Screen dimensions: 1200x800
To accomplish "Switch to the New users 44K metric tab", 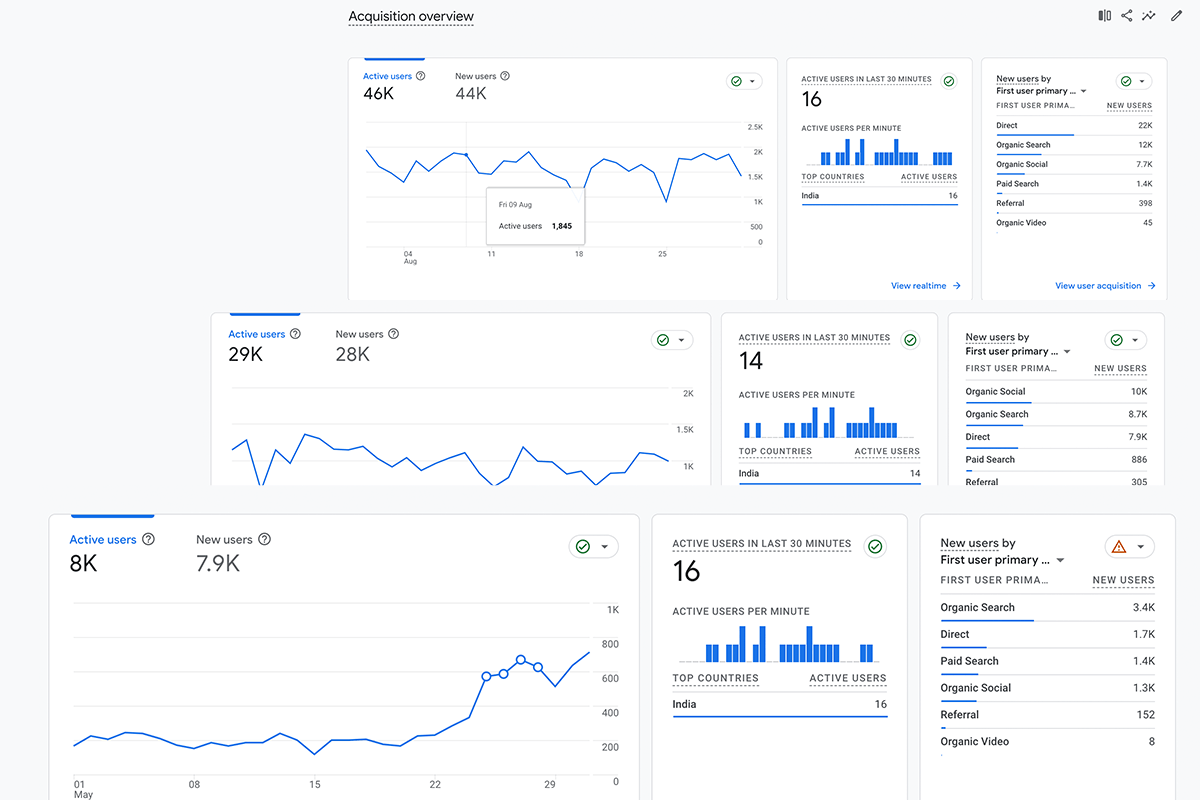I will pyautogui.click(x=471, y=87).
